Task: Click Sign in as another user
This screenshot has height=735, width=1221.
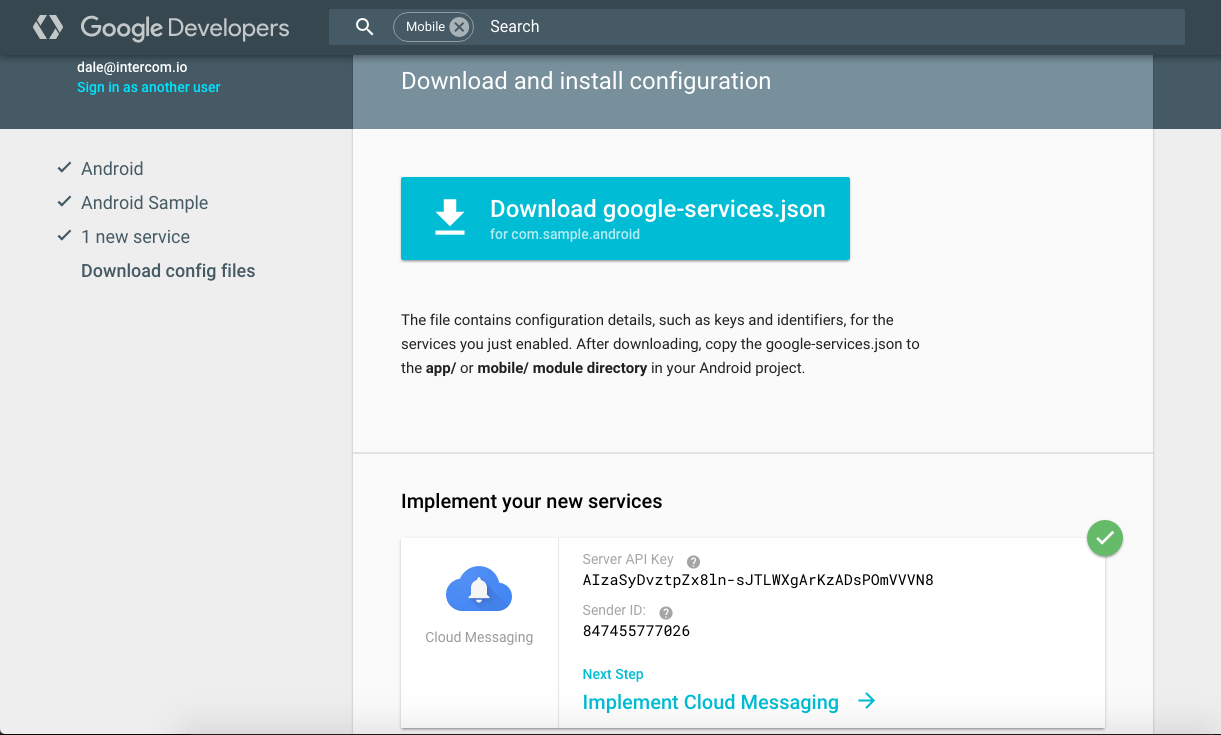Action: [x=148, y=87]
